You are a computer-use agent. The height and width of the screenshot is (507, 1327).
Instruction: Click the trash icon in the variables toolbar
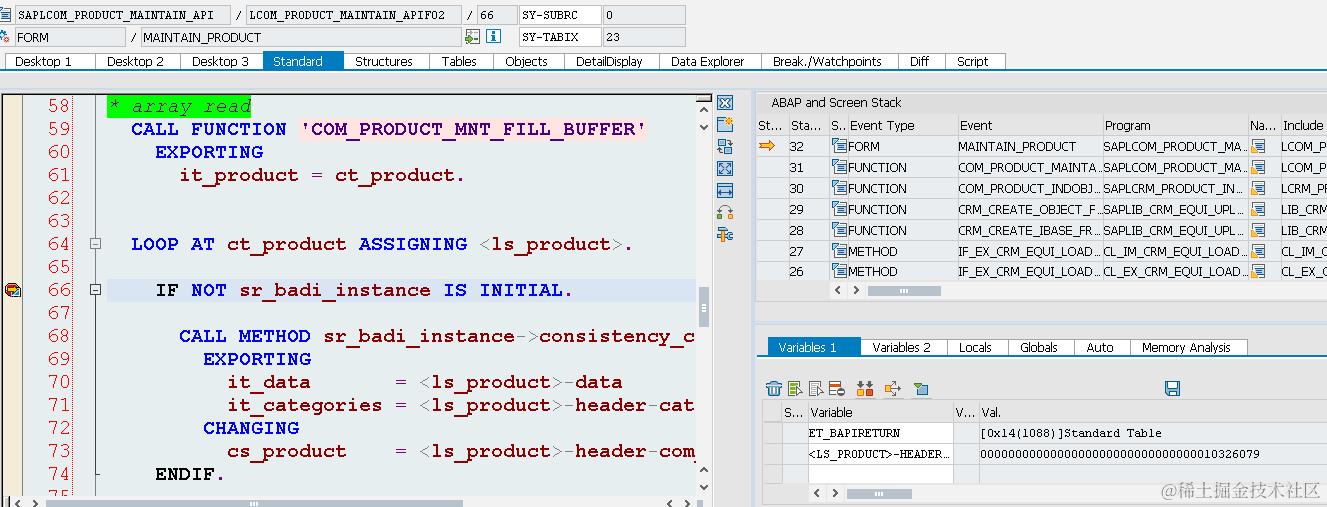click(x=773, y=388)
